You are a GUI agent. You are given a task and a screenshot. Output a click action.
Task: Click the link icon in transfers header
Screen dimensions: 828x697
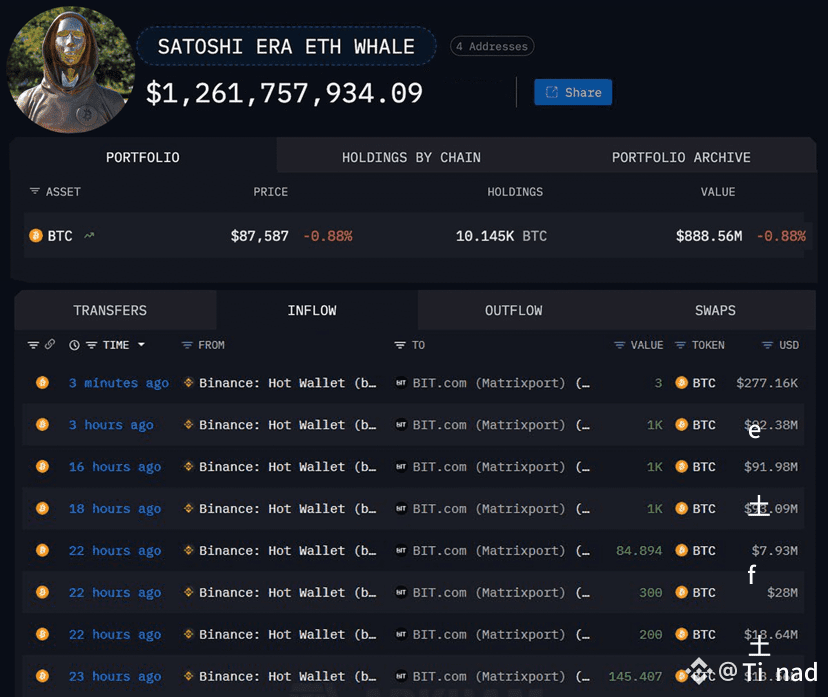pos(50,344)
